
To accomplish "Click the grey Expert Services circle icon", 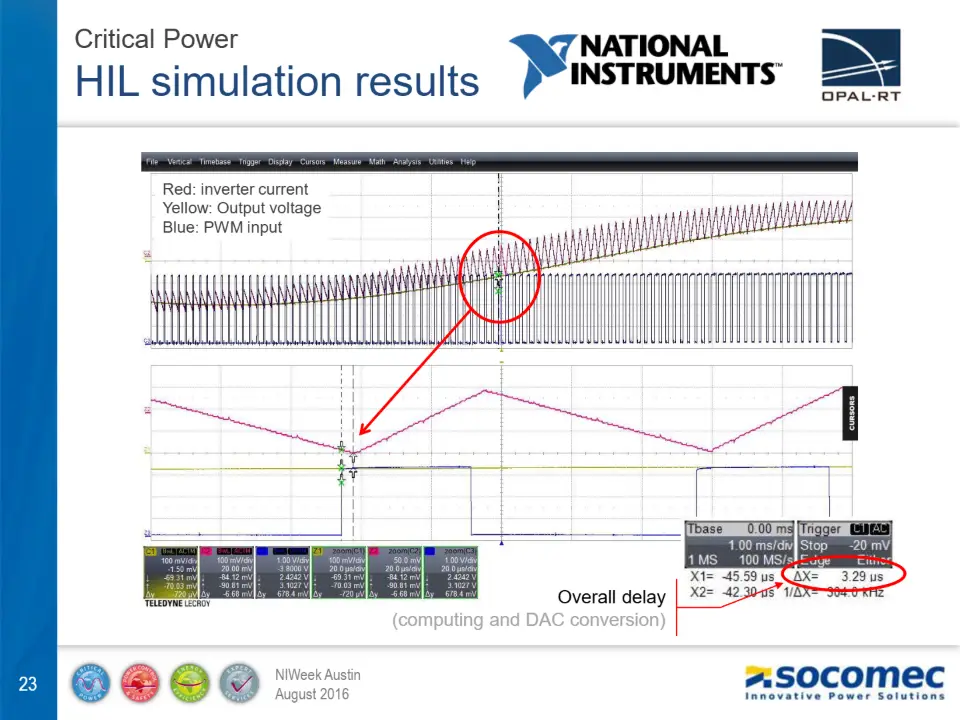I will pos(239,683).
